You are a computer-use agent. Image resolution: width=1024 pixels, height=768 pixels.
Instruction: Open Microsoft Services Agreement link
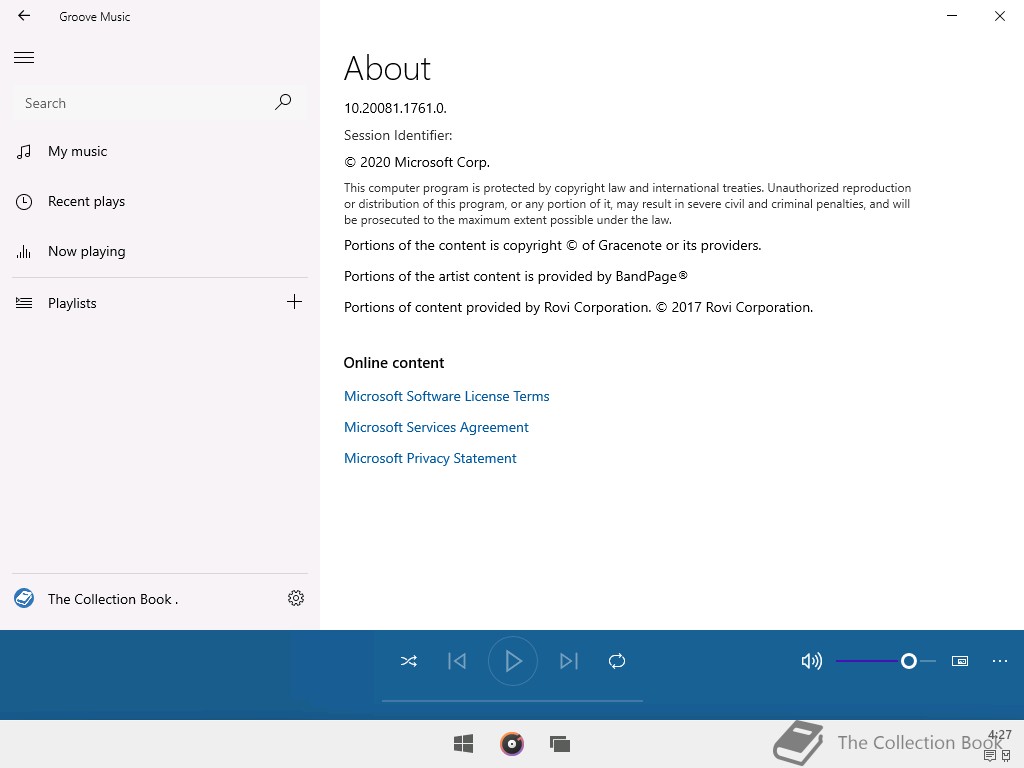436,427
